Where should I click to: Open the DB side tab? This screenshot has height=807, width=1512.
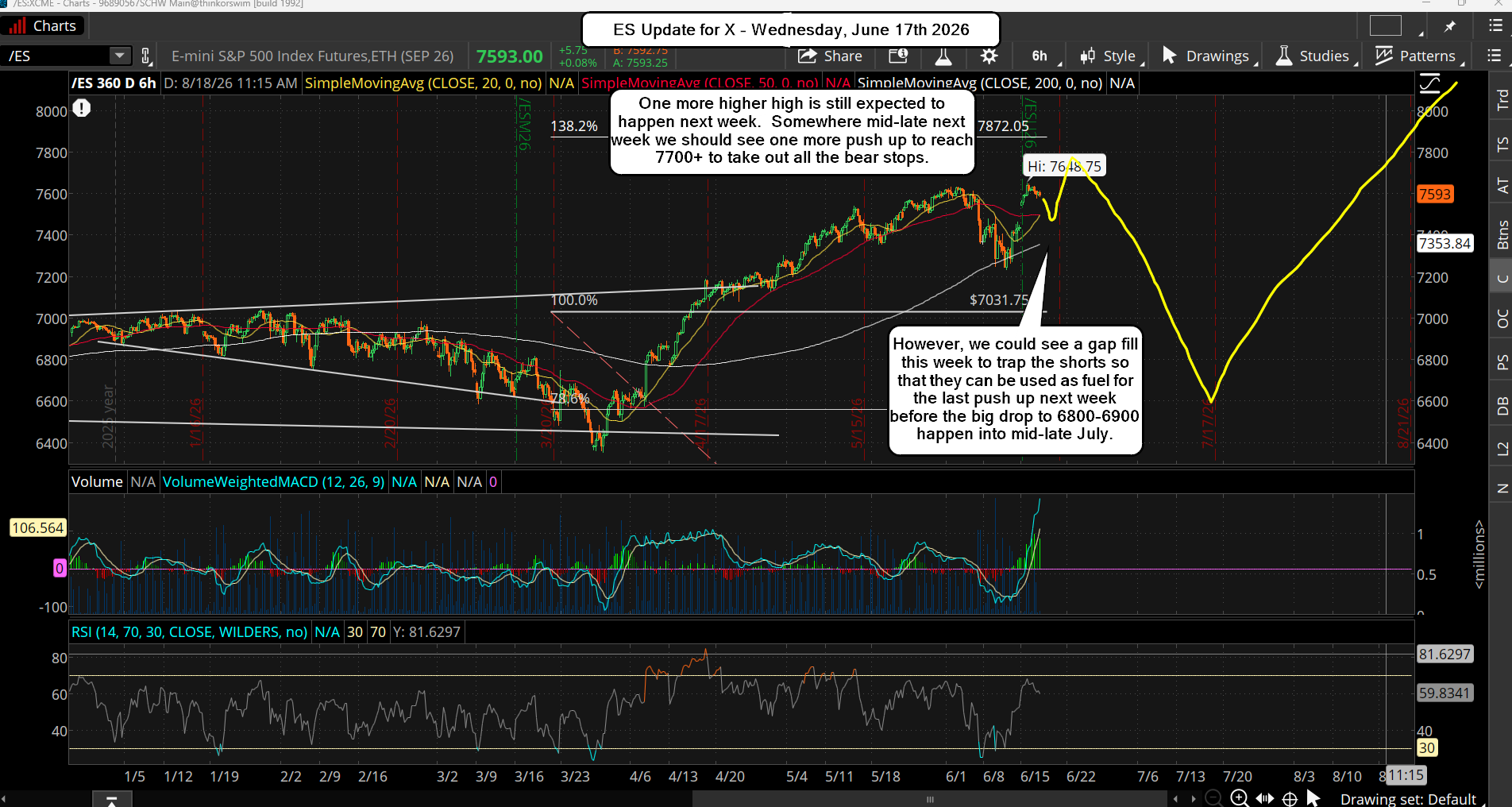click(x=1501, y=406)
